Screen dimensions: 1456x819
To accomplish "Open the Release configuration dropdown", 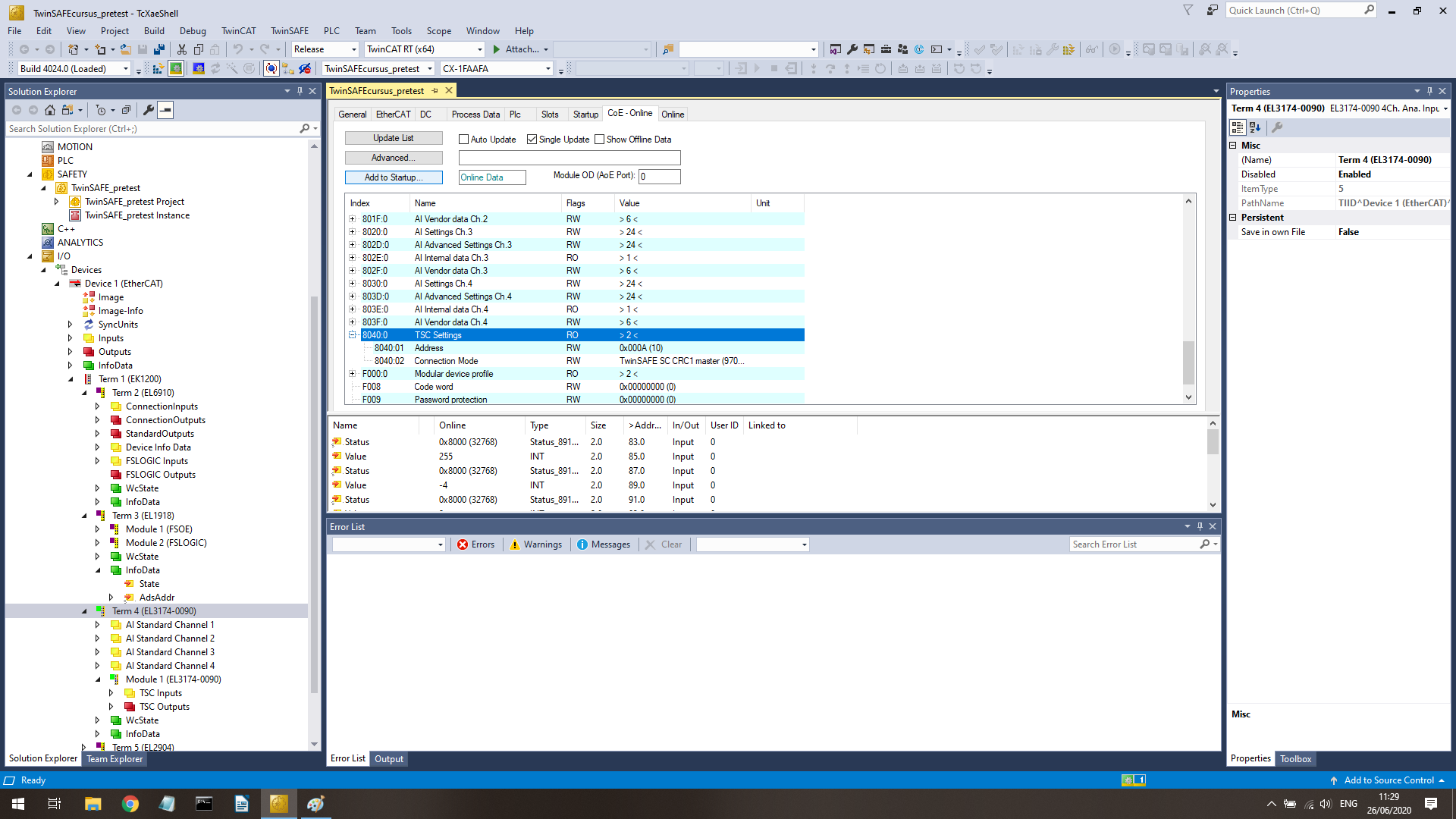I will pos(353,49).
